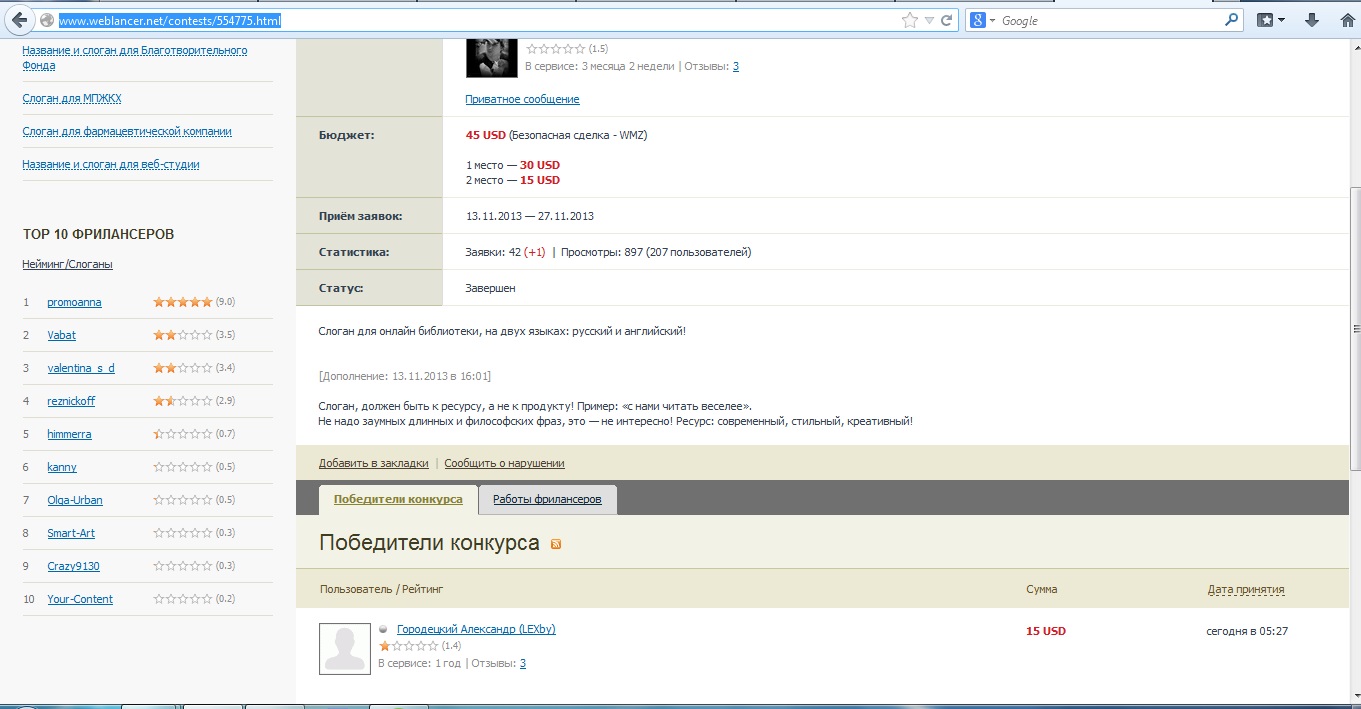Click offline status dot beside Городецкий Александр

tap(383, 629)
